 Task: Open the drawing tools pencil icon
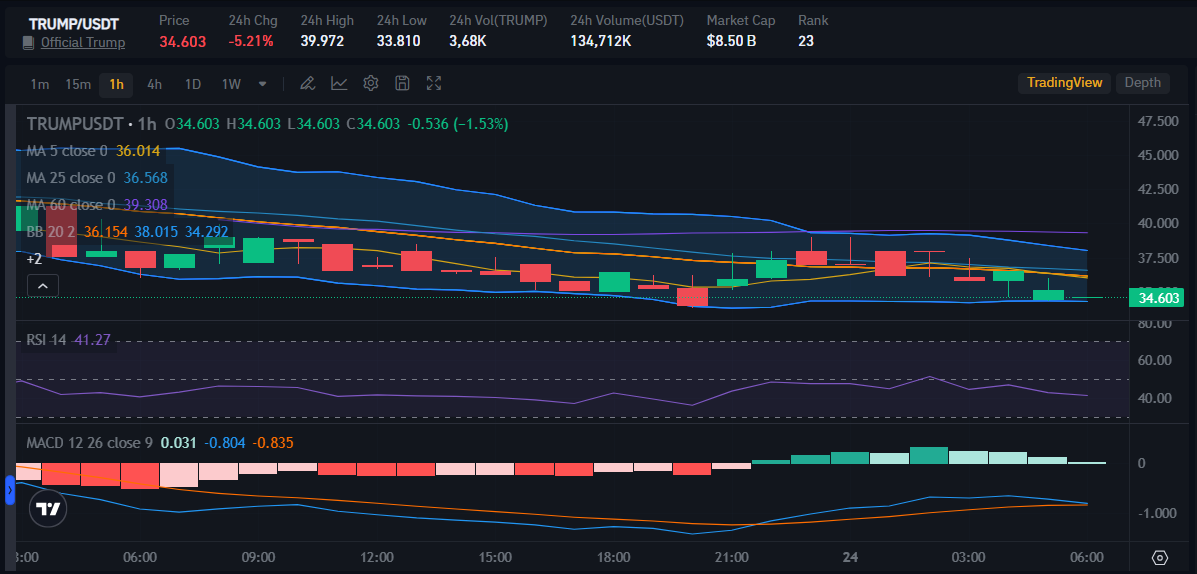[307, 83]
